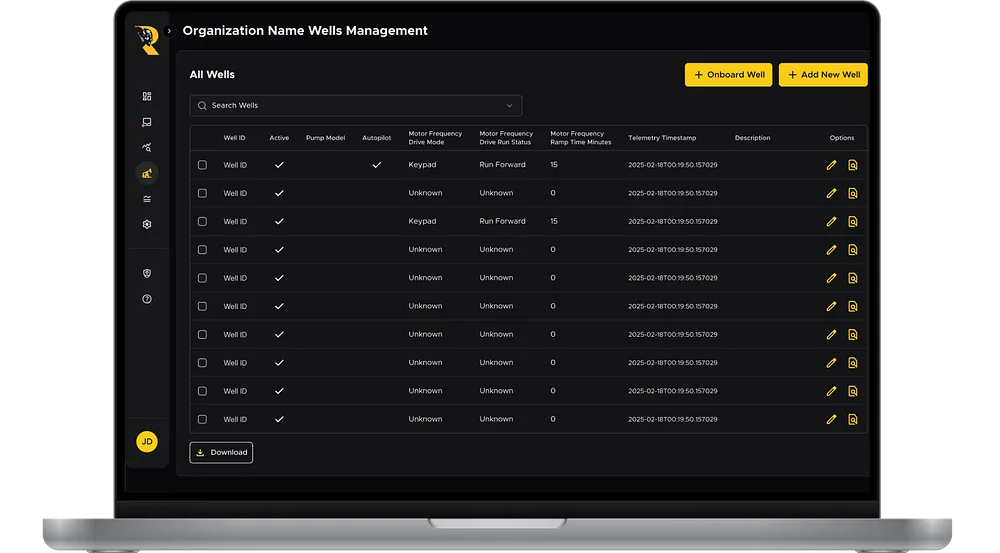This screenshot has height=553, width=1000.
Task: Expand the sidebar with the chevron arrow
Action: pyautogui.click(x=169, y=31)
